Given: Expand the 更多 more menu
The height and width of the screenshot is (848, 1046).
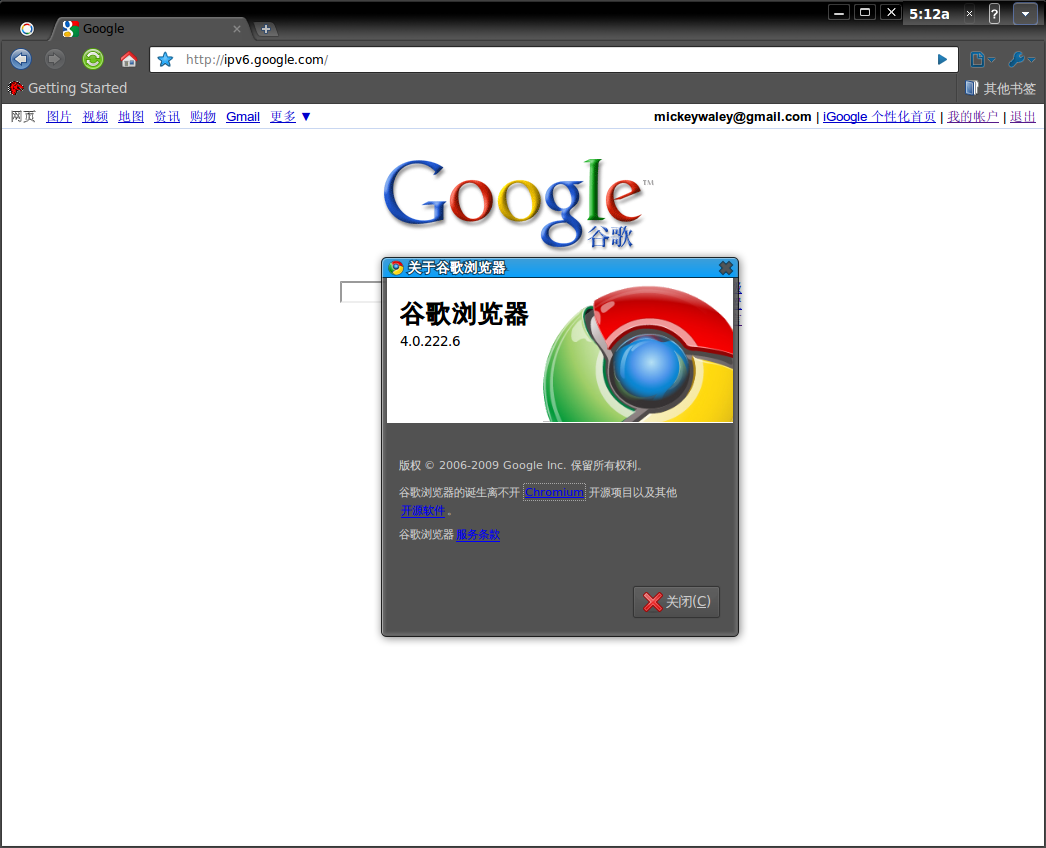Looking at the screenshot, I should [290, 117].
